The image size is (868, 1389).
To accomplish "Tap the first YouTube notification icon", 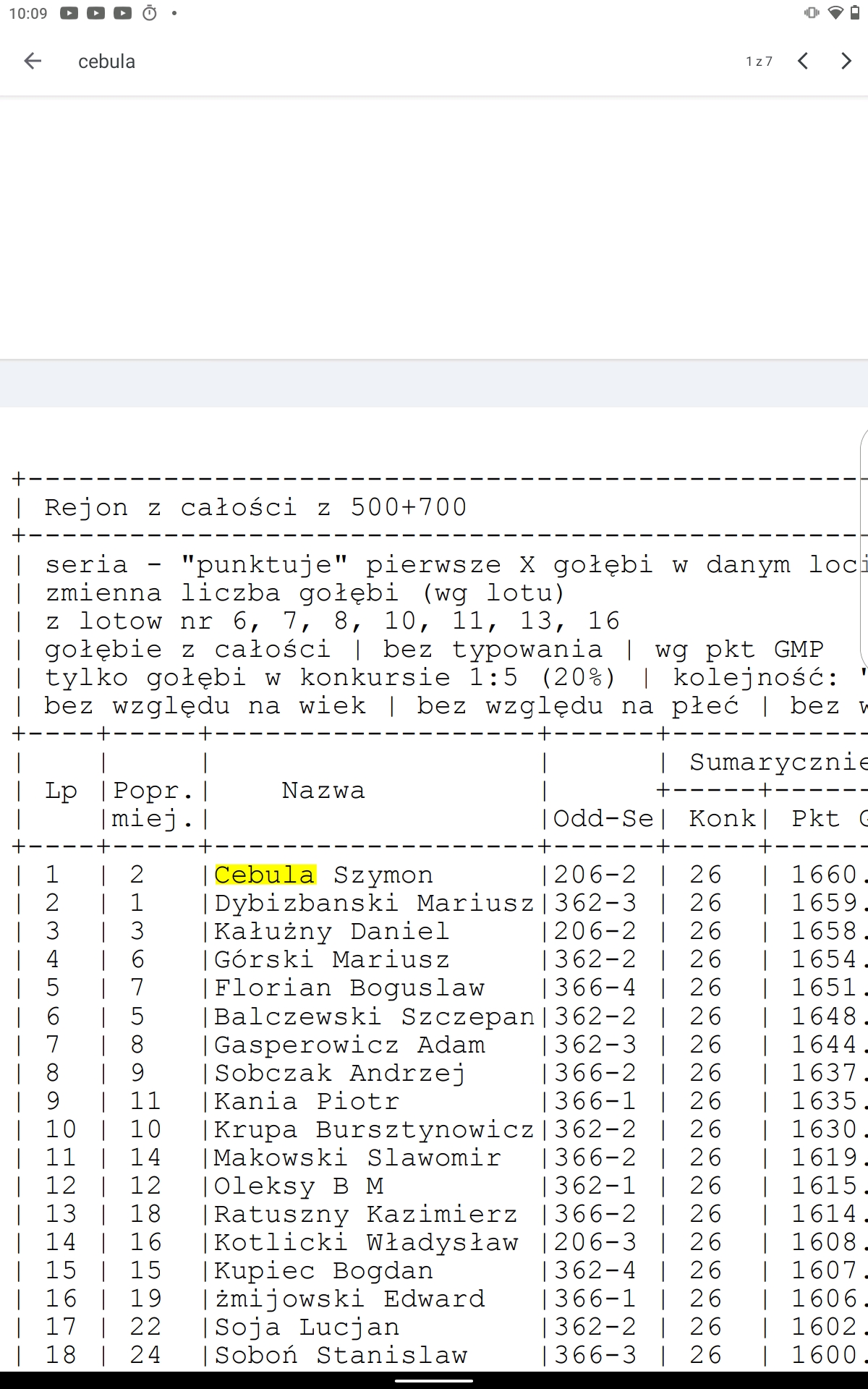I will point(69,13).
